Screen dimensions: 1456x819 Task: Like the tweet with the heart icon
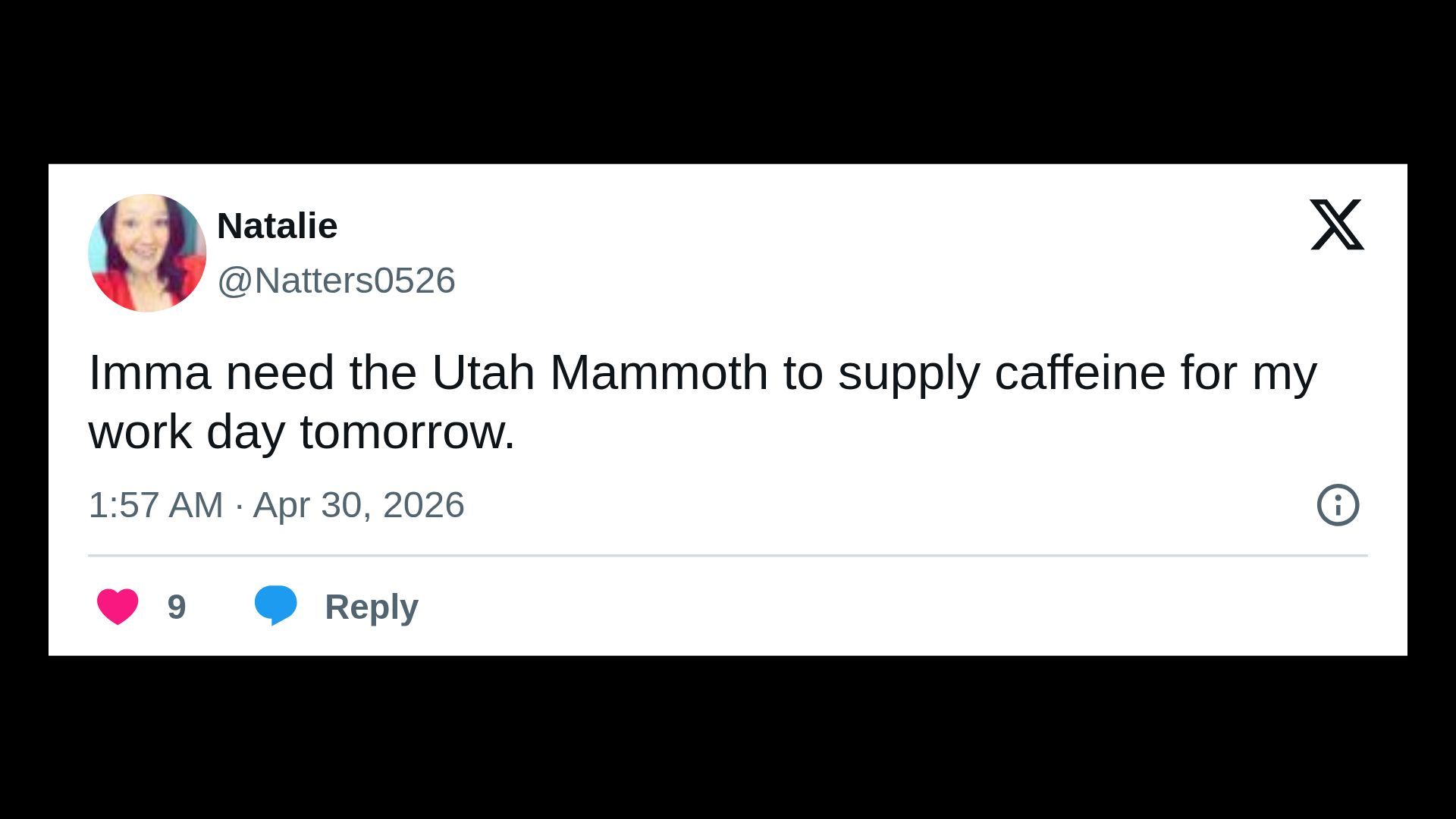pos(118,607)
